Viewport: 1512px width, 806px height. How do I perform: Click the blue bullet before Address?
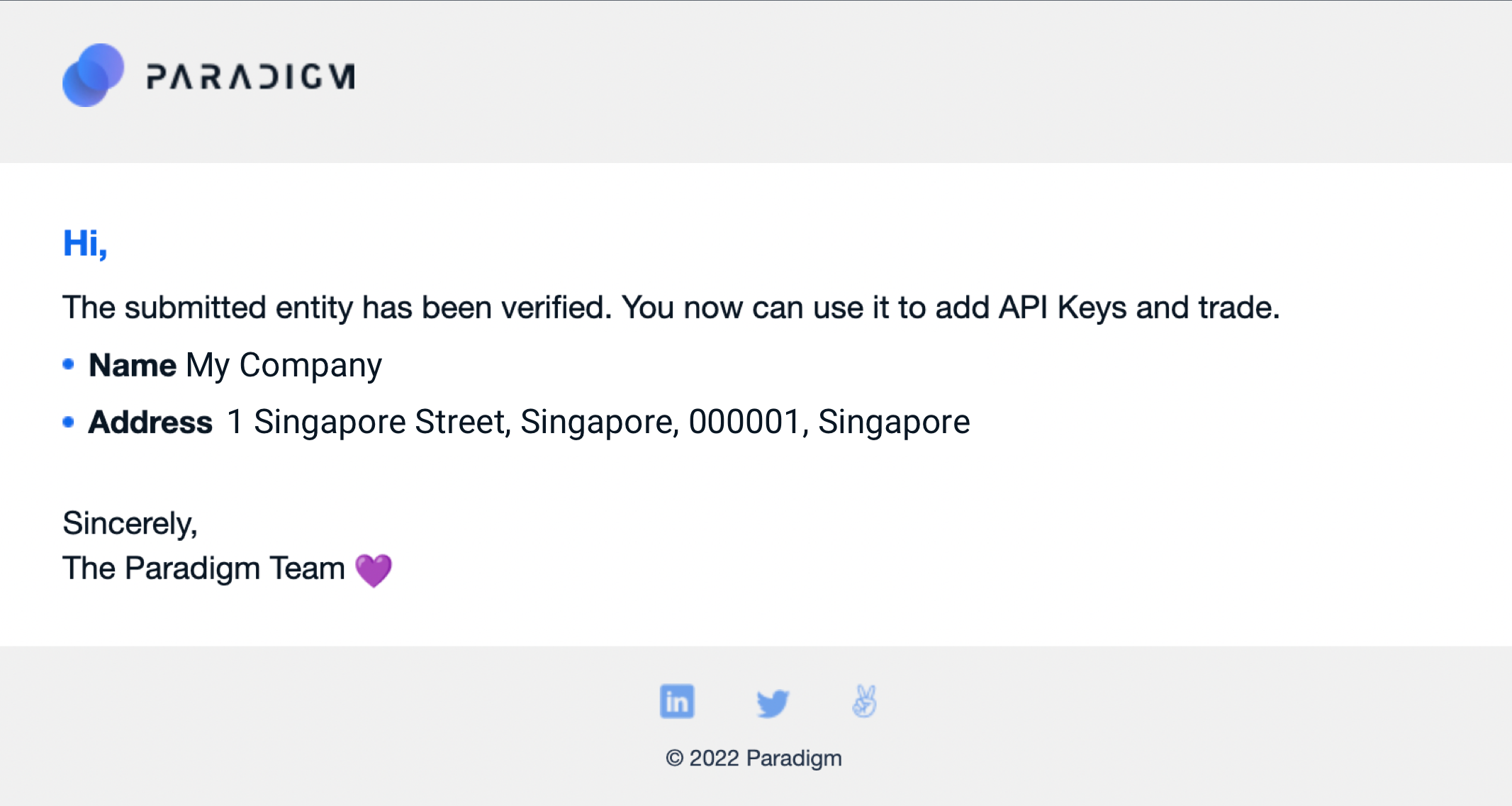pos(69,422)
